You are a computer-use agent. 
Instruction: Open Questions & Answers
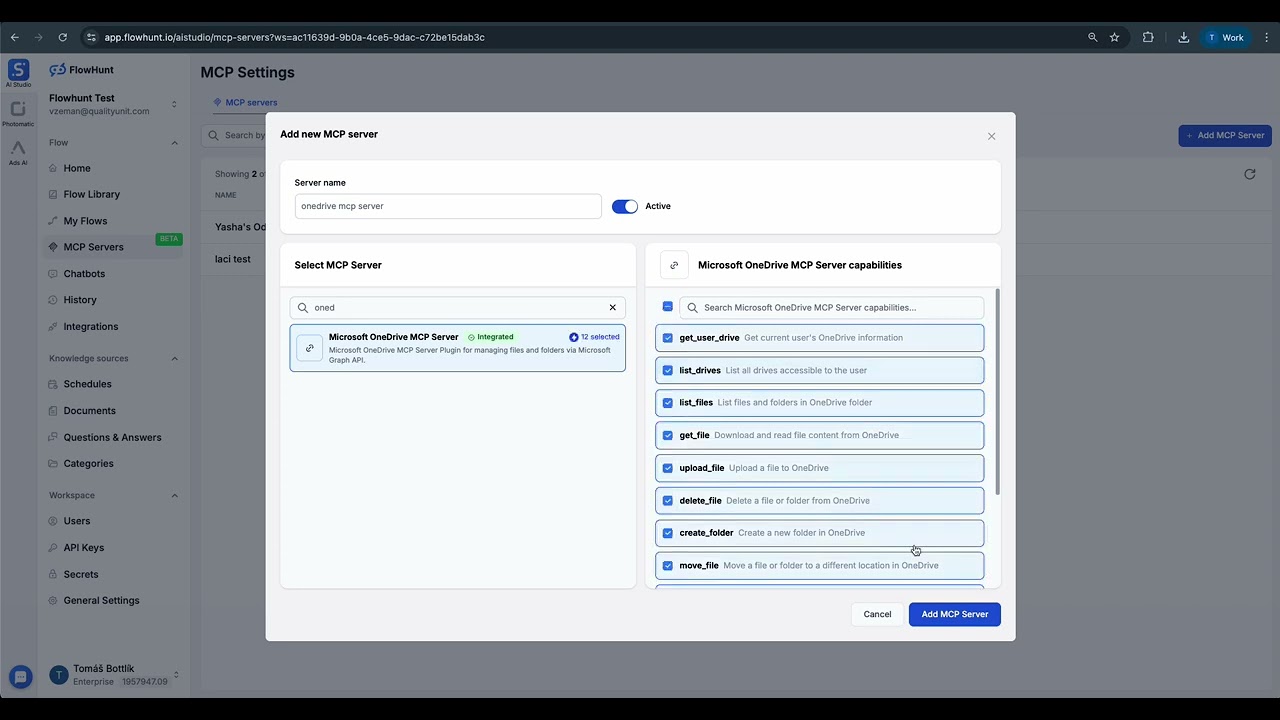pyautogui.click(x=112, y=437)
